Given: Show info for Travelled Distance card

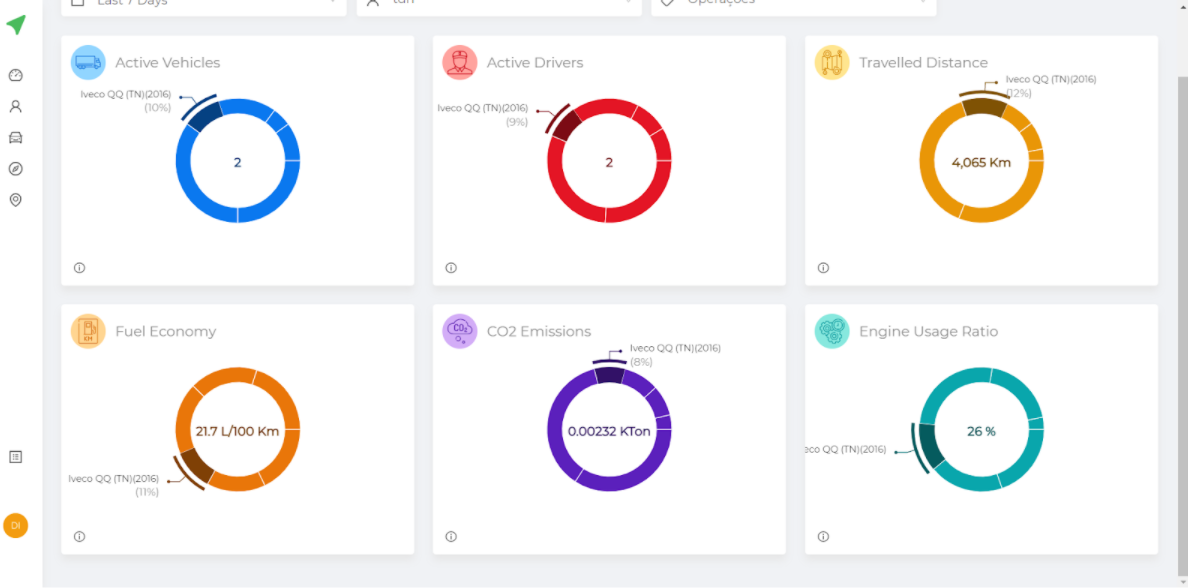Looking at the screenshot, I should (x=823, y=268).
